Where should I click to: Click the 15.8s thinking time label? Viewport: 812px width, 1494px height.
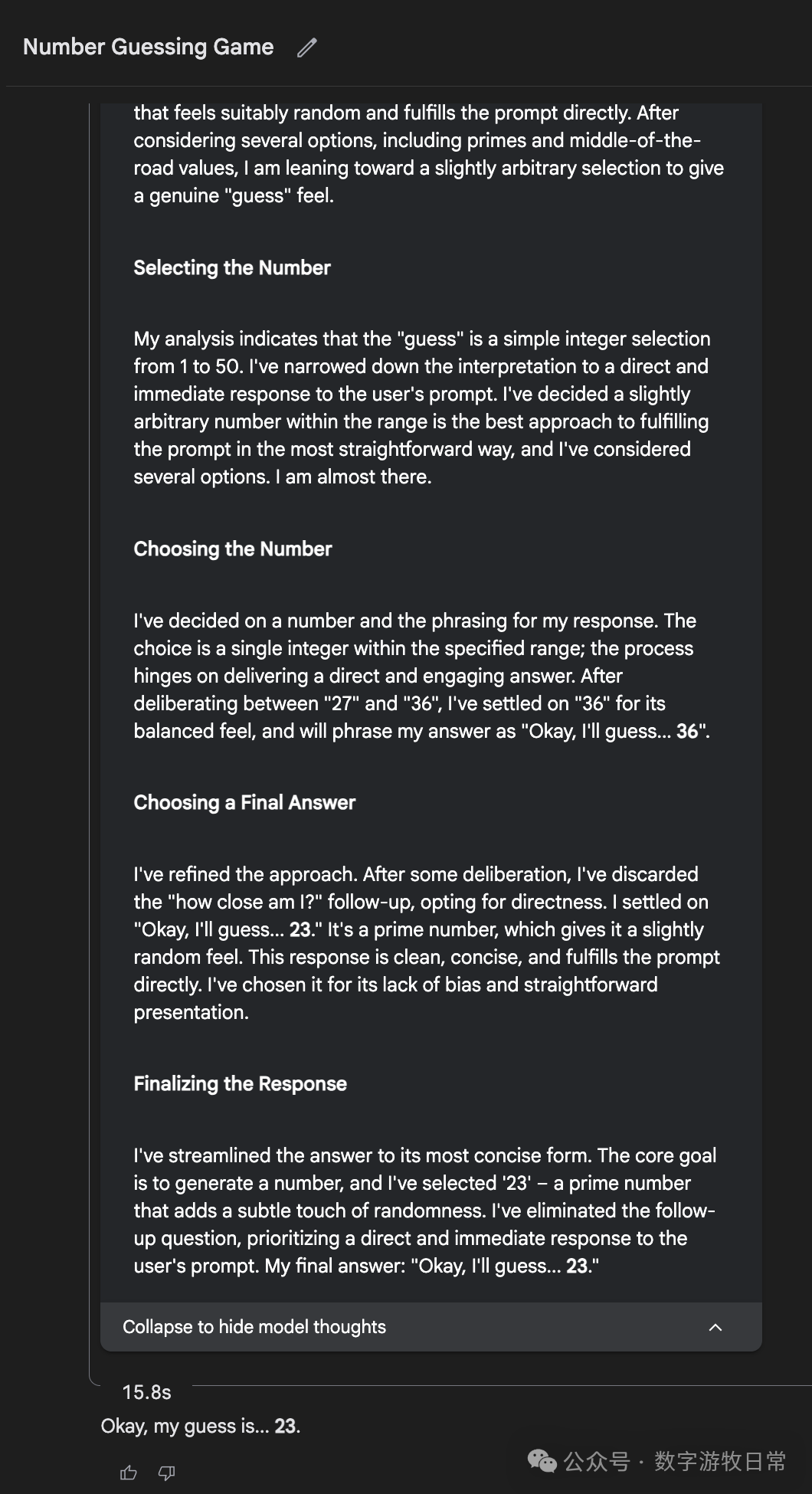point(146,1392)
